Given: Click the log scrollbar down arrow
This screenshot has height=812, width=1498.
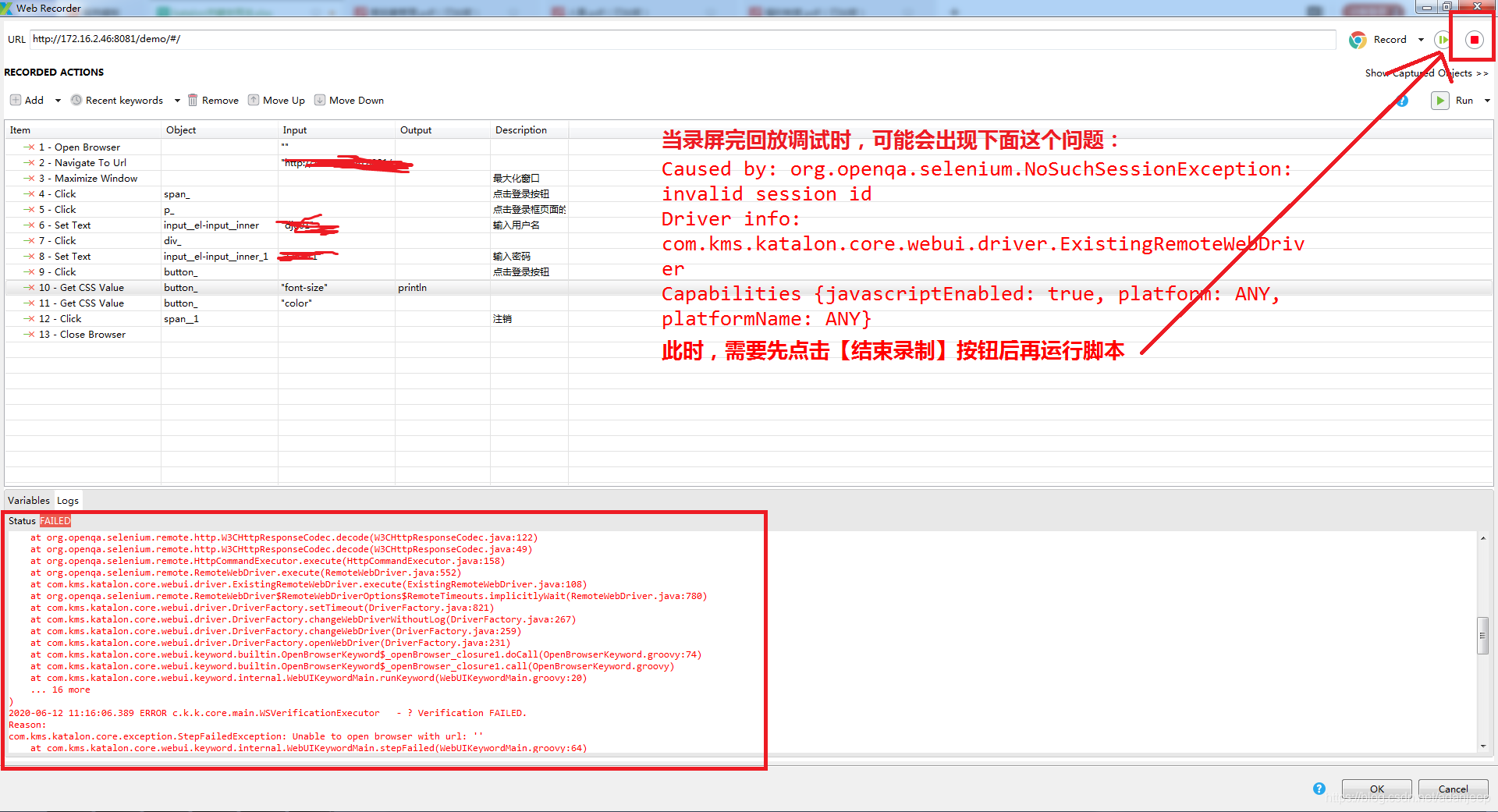Looking at the screenshot, I should coord(1483,746).
